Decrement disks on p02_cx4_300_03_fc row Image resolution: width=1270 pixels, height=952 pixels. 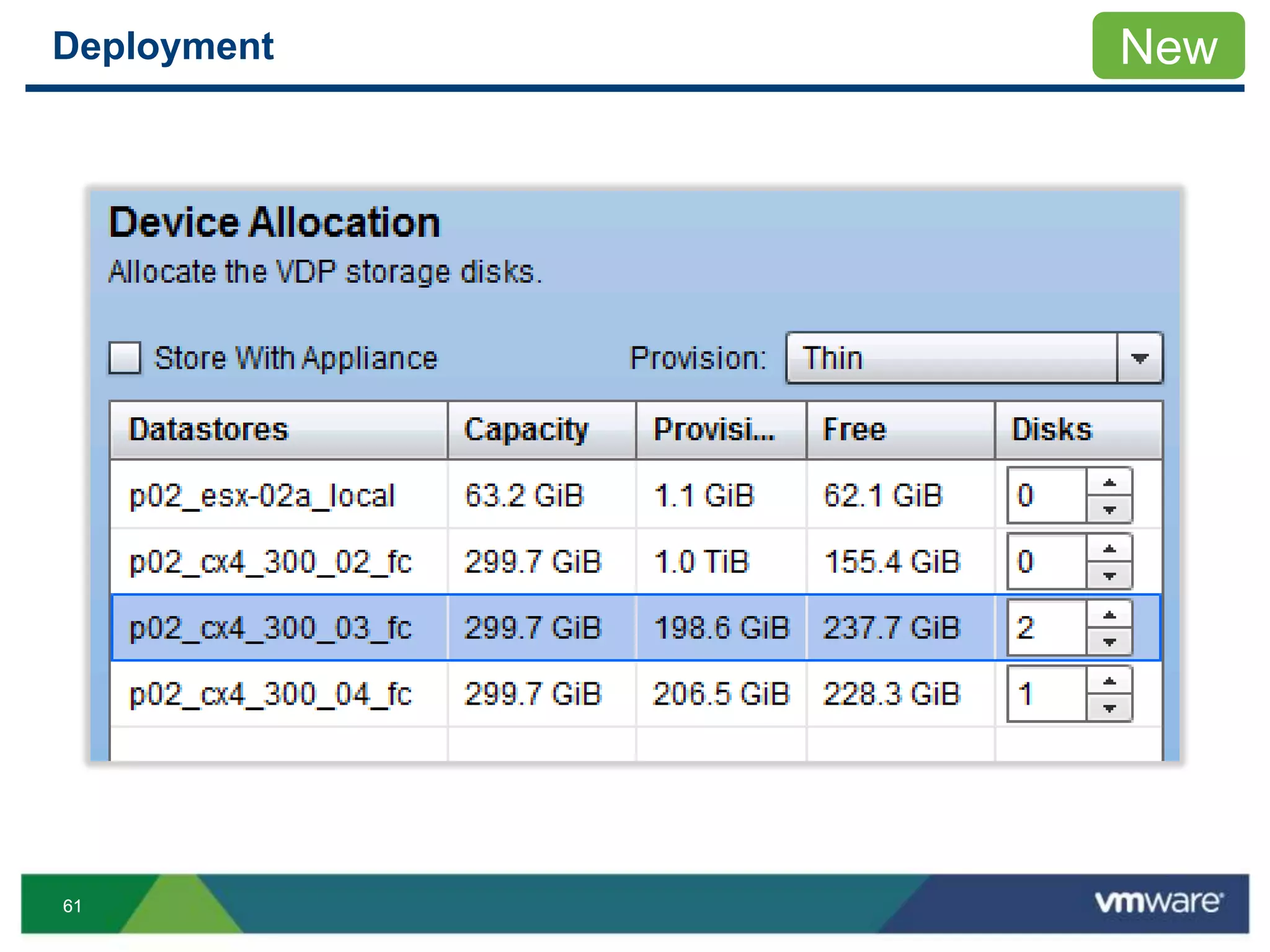[1109, 642]
